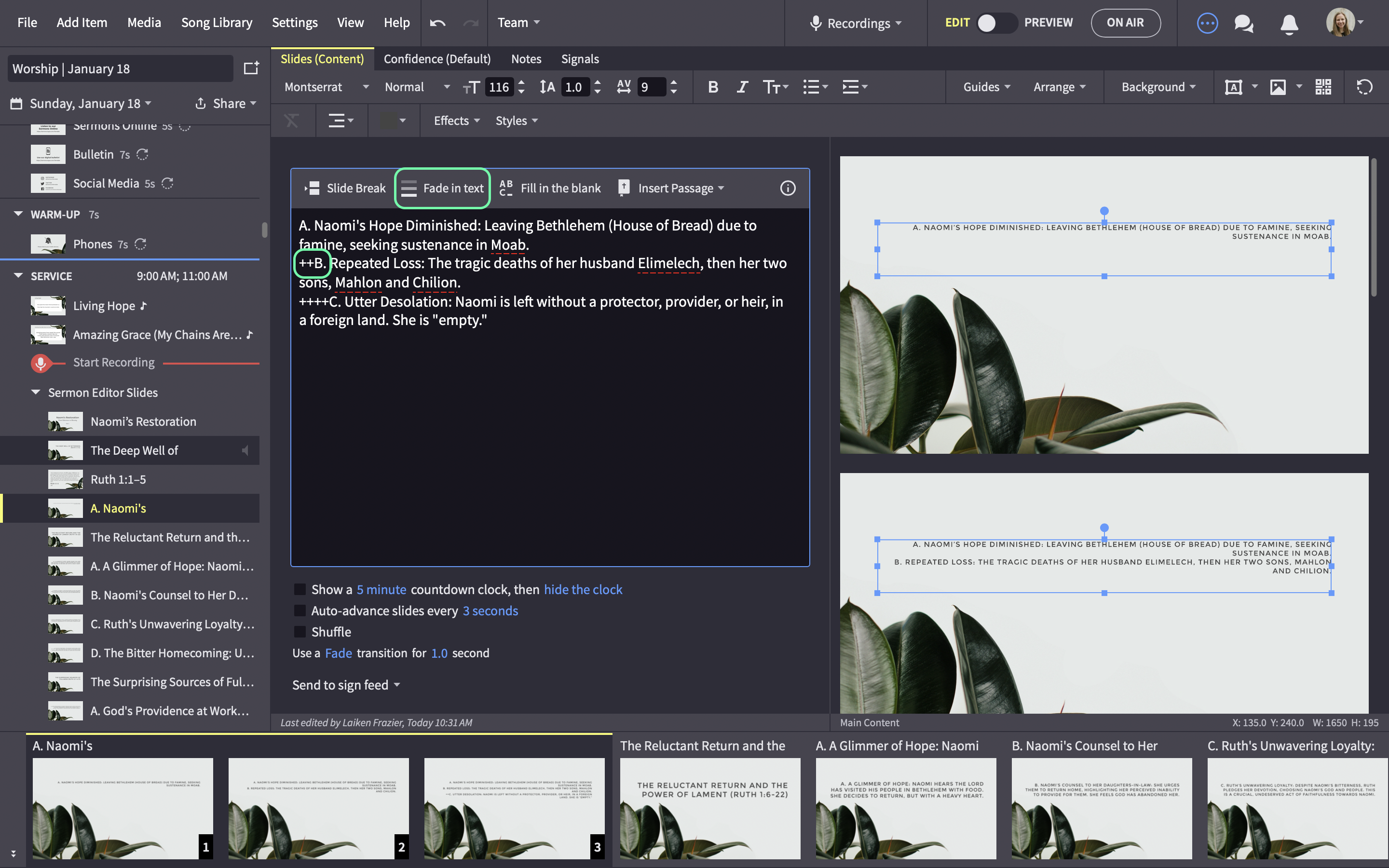Click the insert image icon

click(x=1278, y=87)
